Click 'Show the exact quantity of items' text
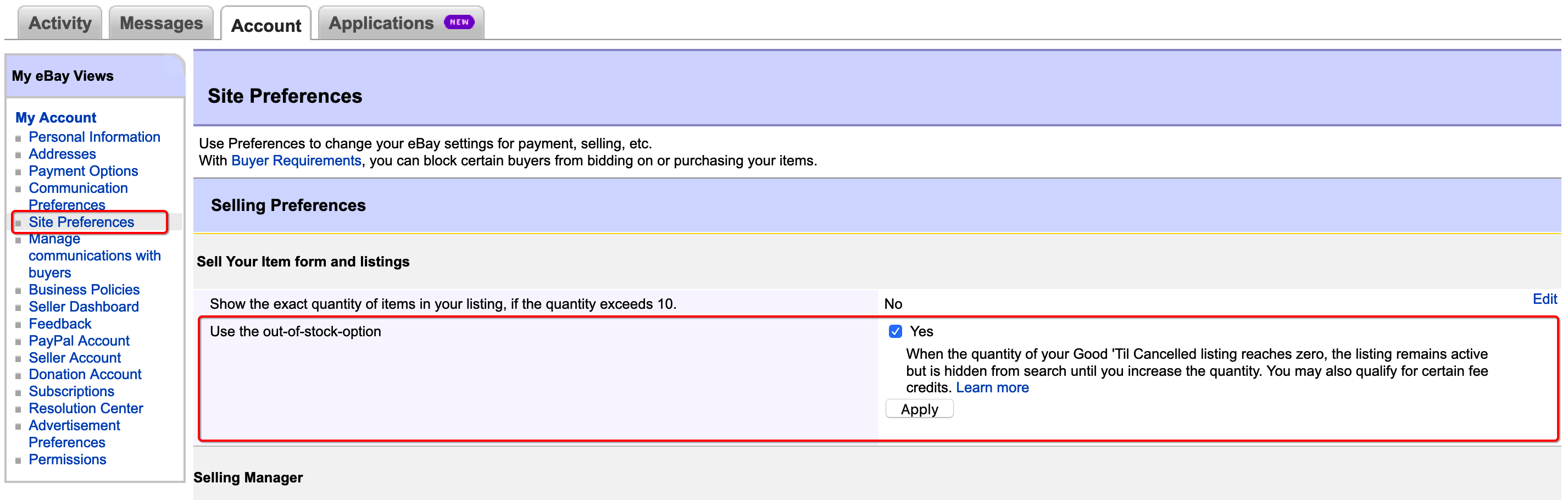 point(442,304)
